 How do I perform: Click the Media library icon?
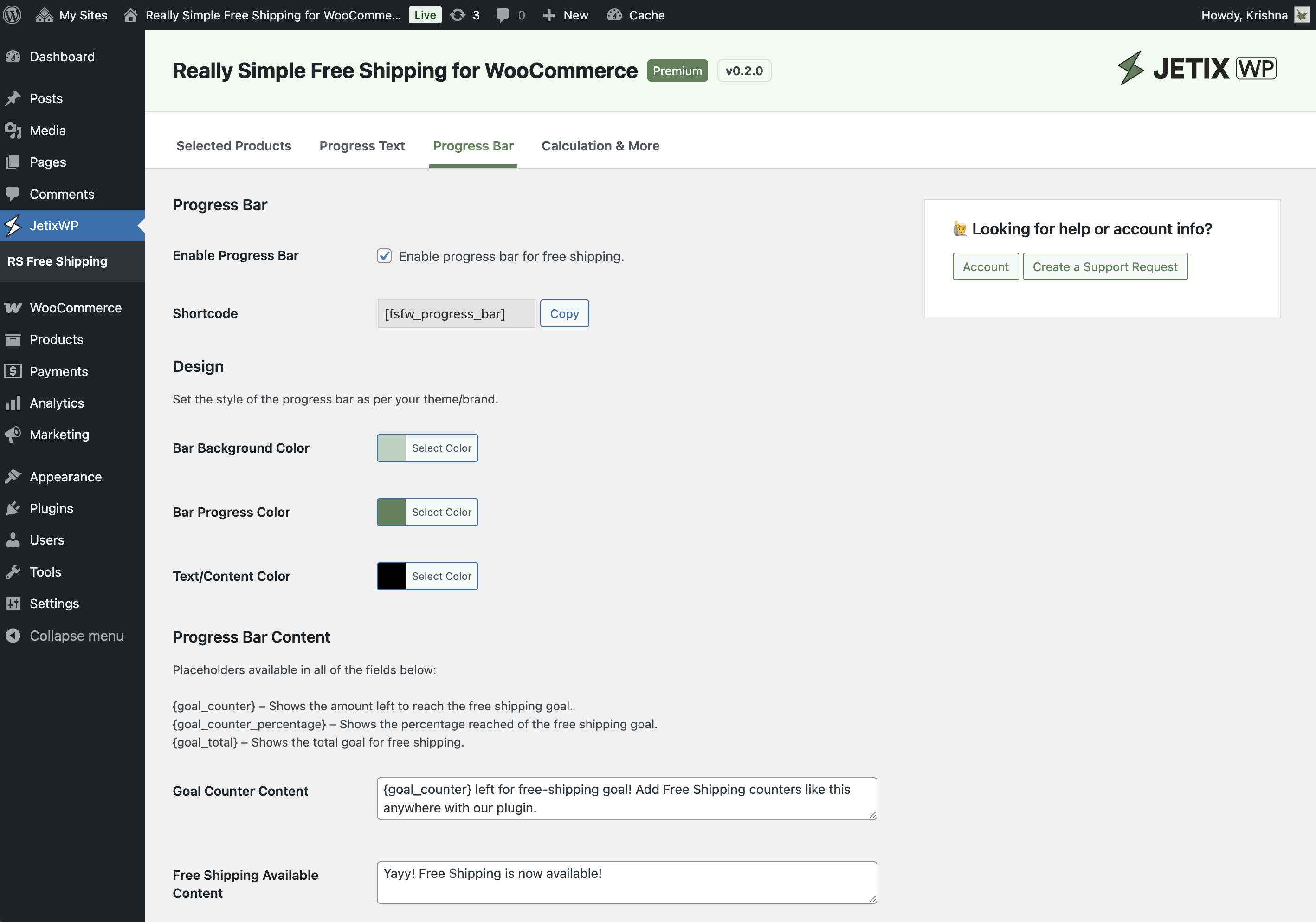point(13,131)
